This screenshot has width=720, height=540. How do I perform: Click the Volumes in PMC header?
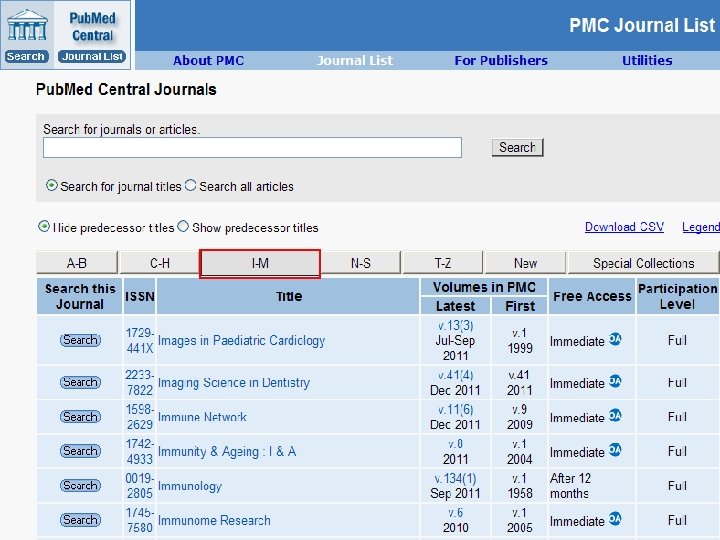(x=484, y=287)
